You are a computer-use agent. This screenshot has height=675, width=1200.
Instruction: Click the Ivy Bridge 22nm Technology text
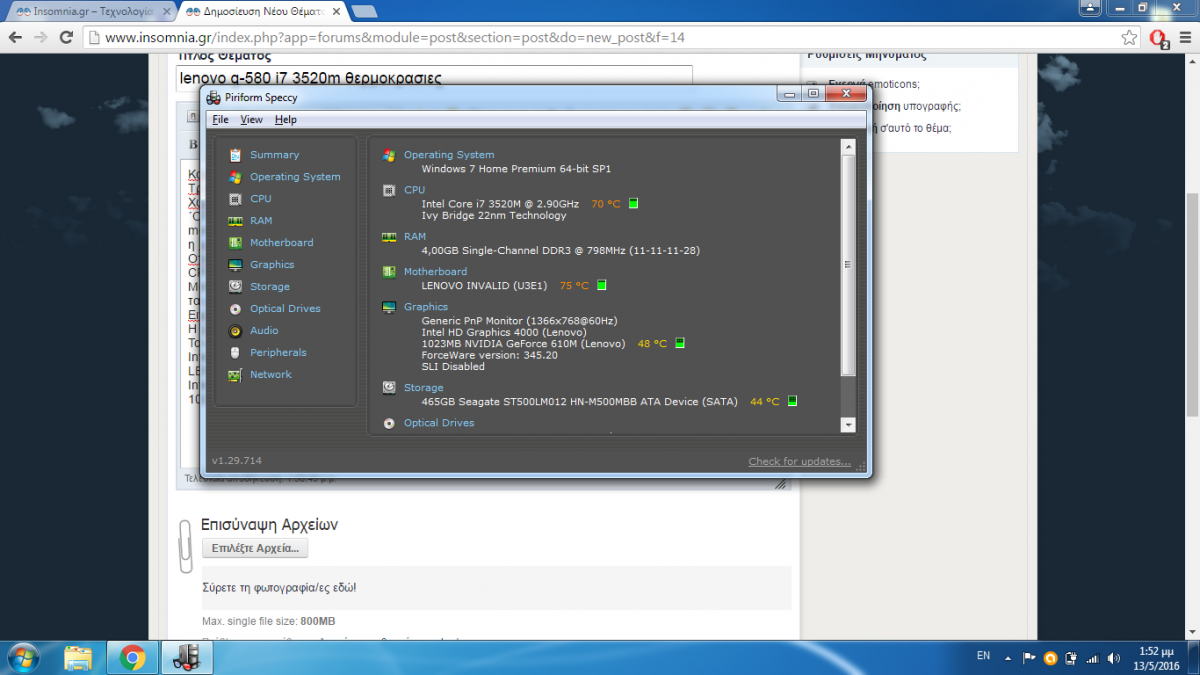(494, 216)
